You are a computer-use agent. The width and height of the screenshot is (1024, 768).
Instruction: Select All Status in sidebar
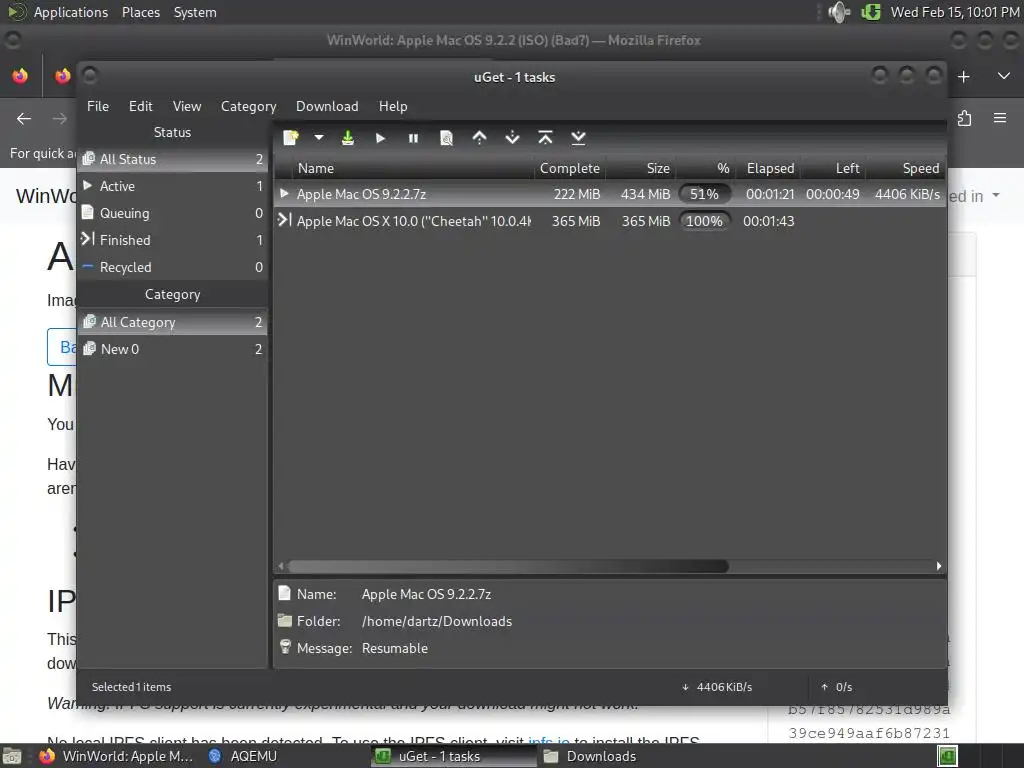173,159
